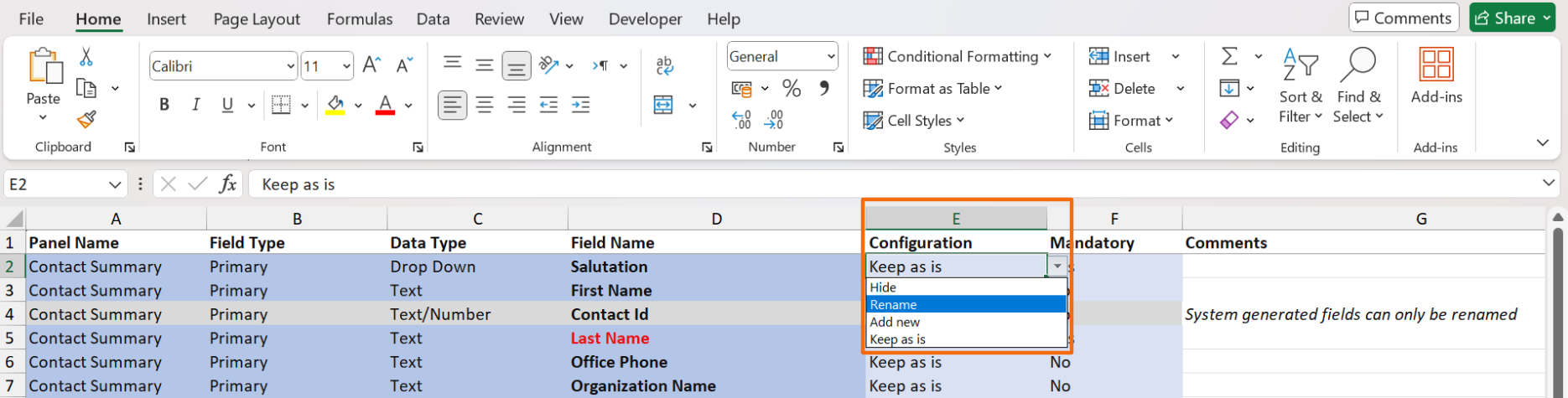Click the Format Painter brush icon
The height and width of the screenshot is (398, 1568).
pos(86,120)
